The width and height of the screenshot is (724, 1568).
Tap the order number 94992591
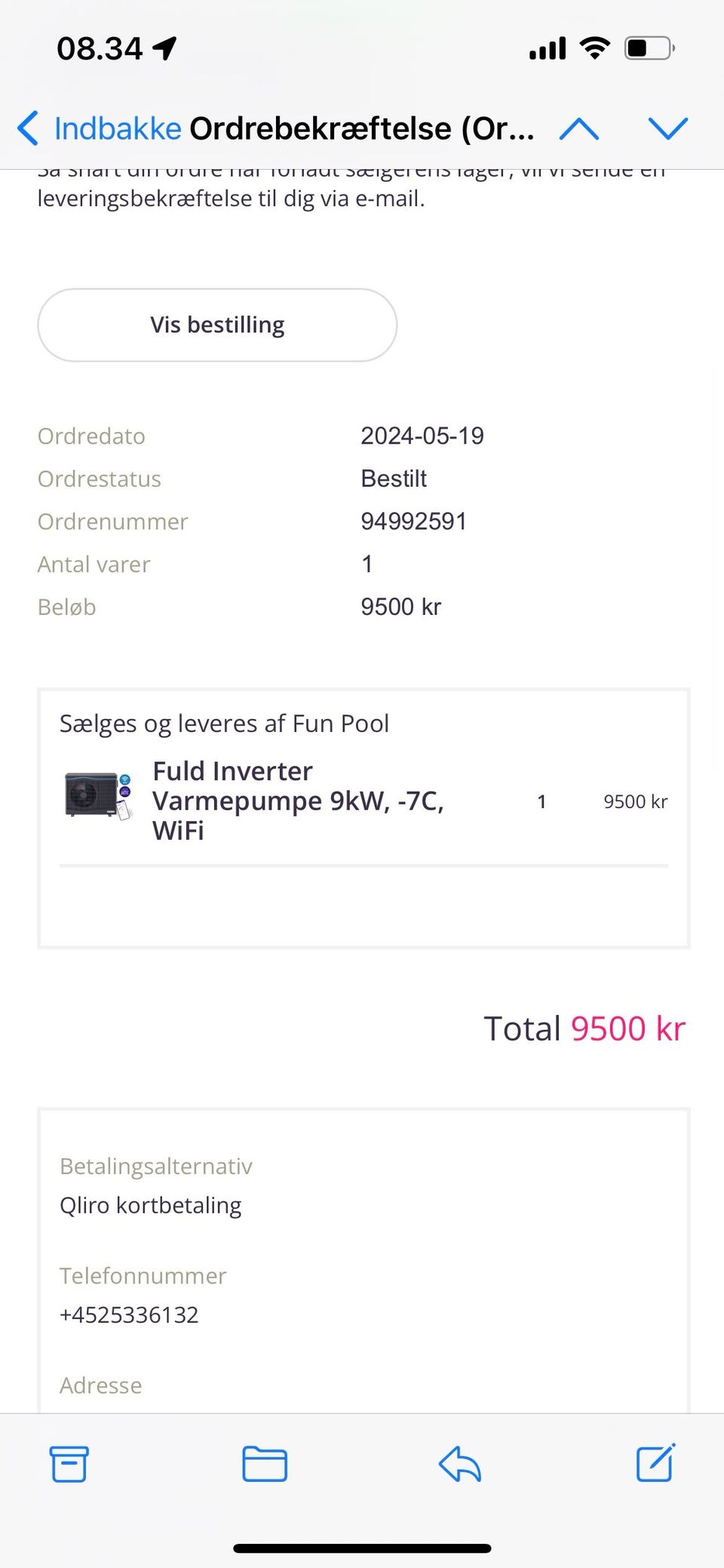click(413, 521)
